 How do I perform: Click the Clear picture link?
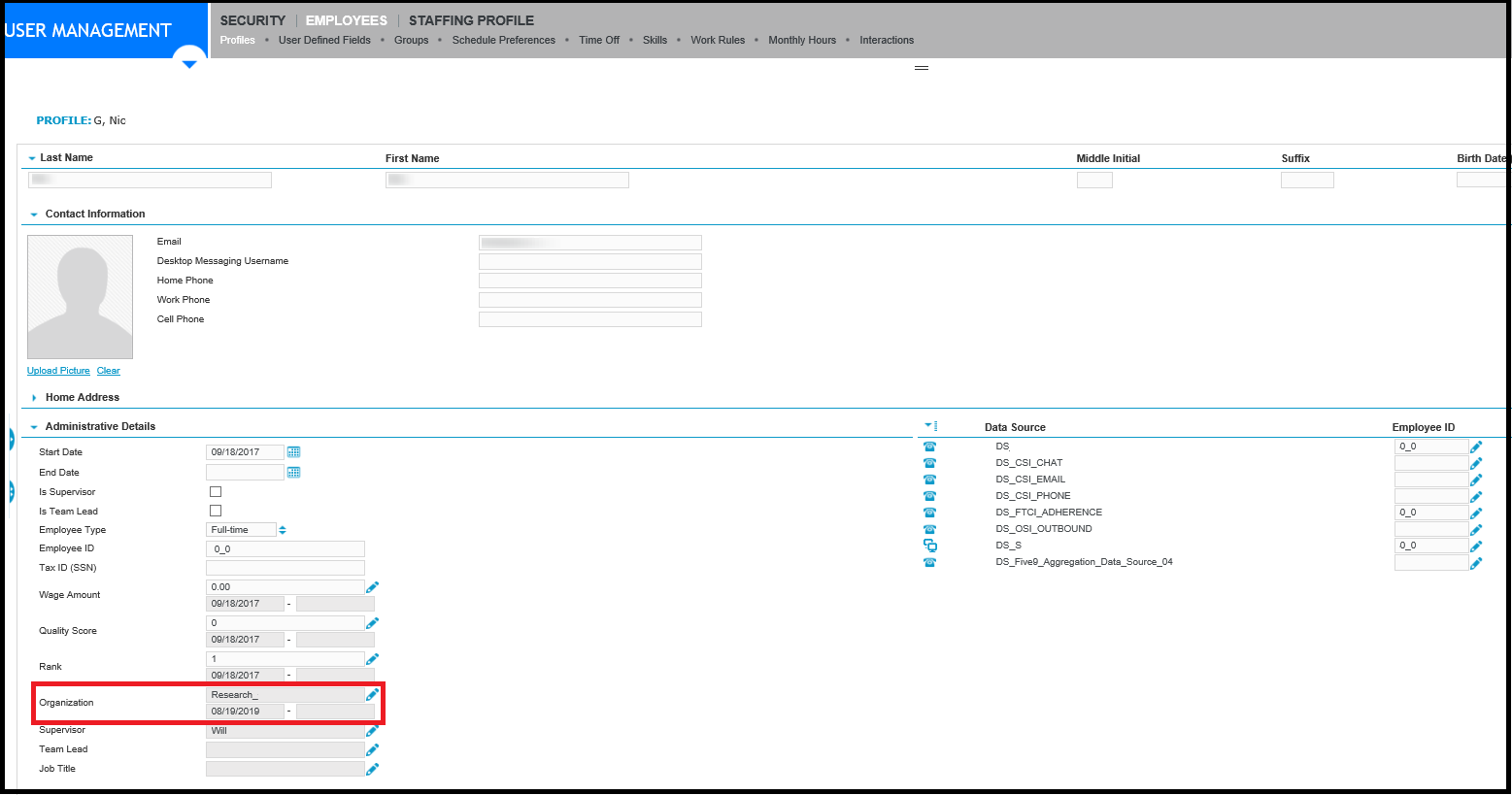click(x=109, y=371)
